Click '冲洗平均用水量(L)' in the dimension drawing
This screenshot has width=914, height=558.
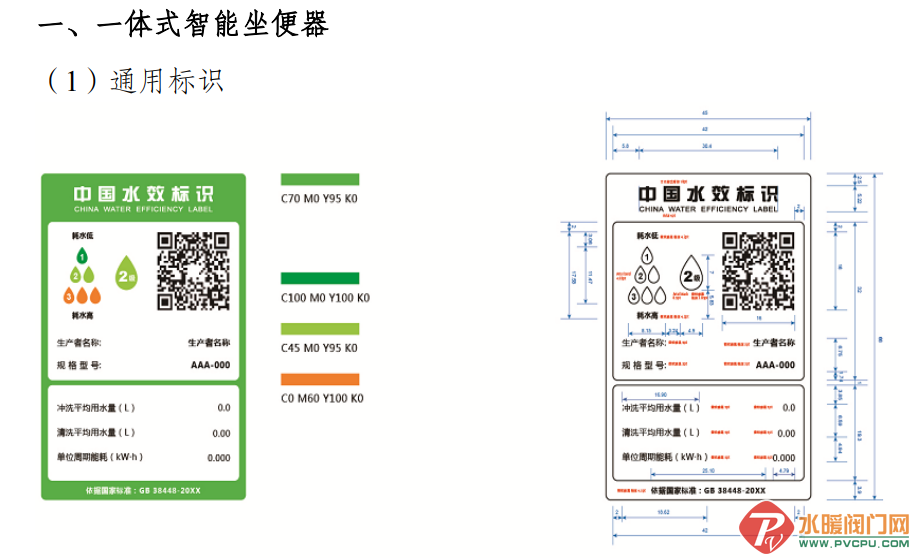(661, 408)
